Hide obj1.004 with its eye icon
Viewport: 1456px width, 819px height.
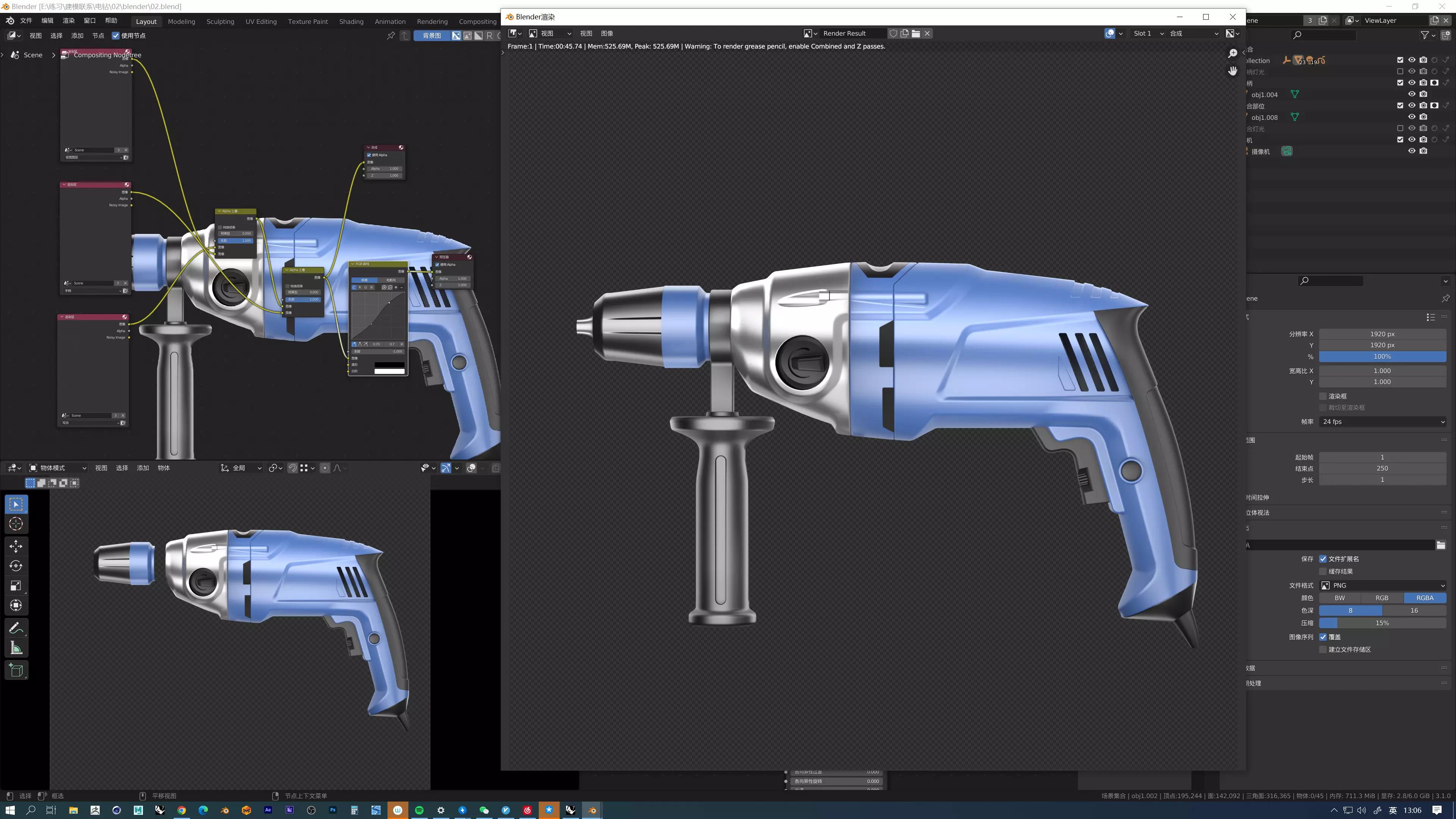click(1411, 94)
